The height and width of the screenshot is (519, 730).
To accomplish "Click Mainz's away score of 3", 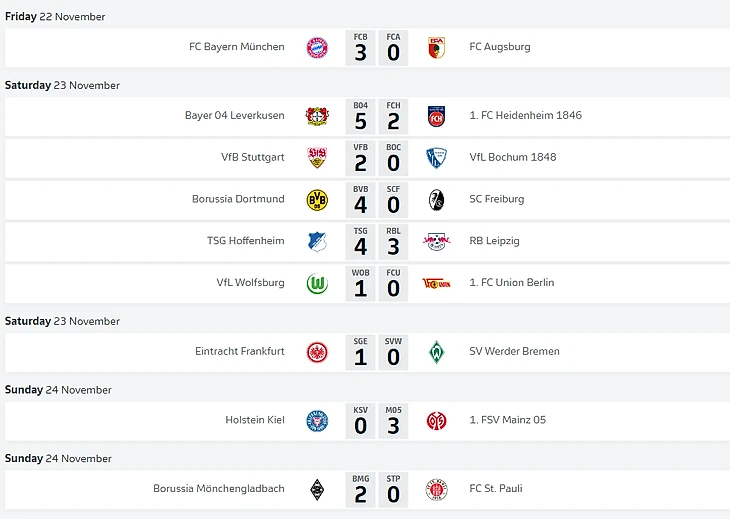I will [x=393, y=427].
